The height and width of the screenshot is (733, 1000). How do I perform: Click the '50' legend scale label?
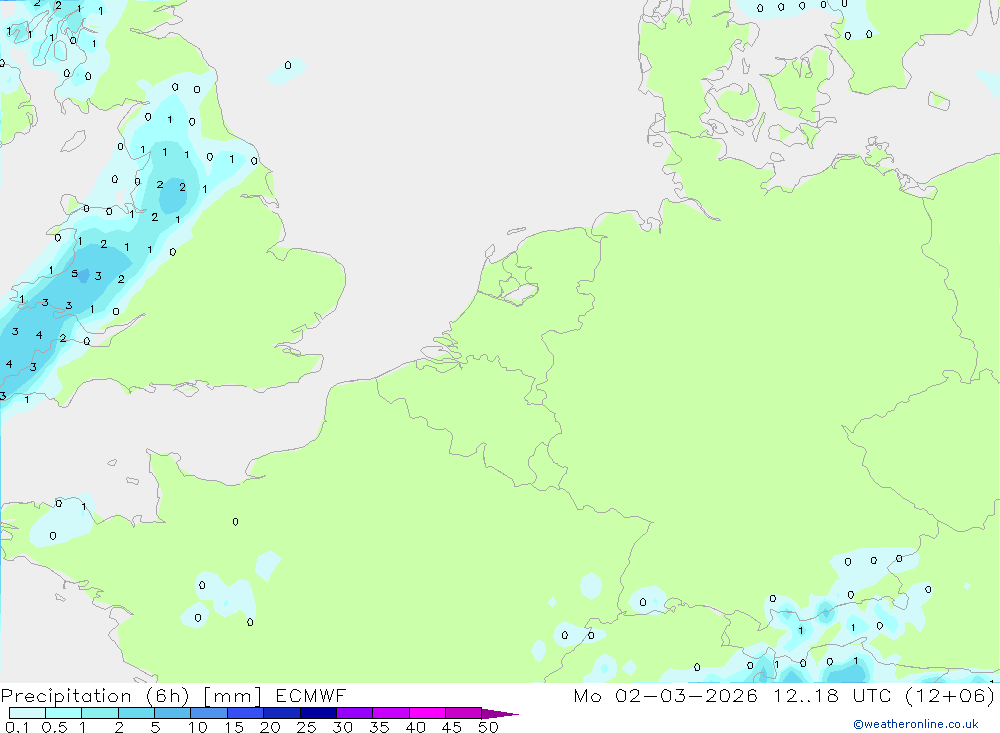pos(488,727)
